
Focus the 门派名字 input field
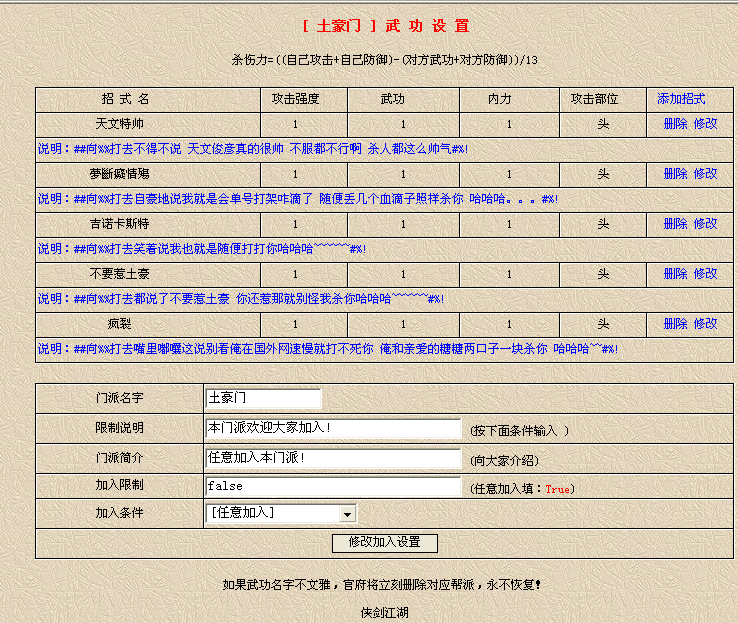click(263, 398)
